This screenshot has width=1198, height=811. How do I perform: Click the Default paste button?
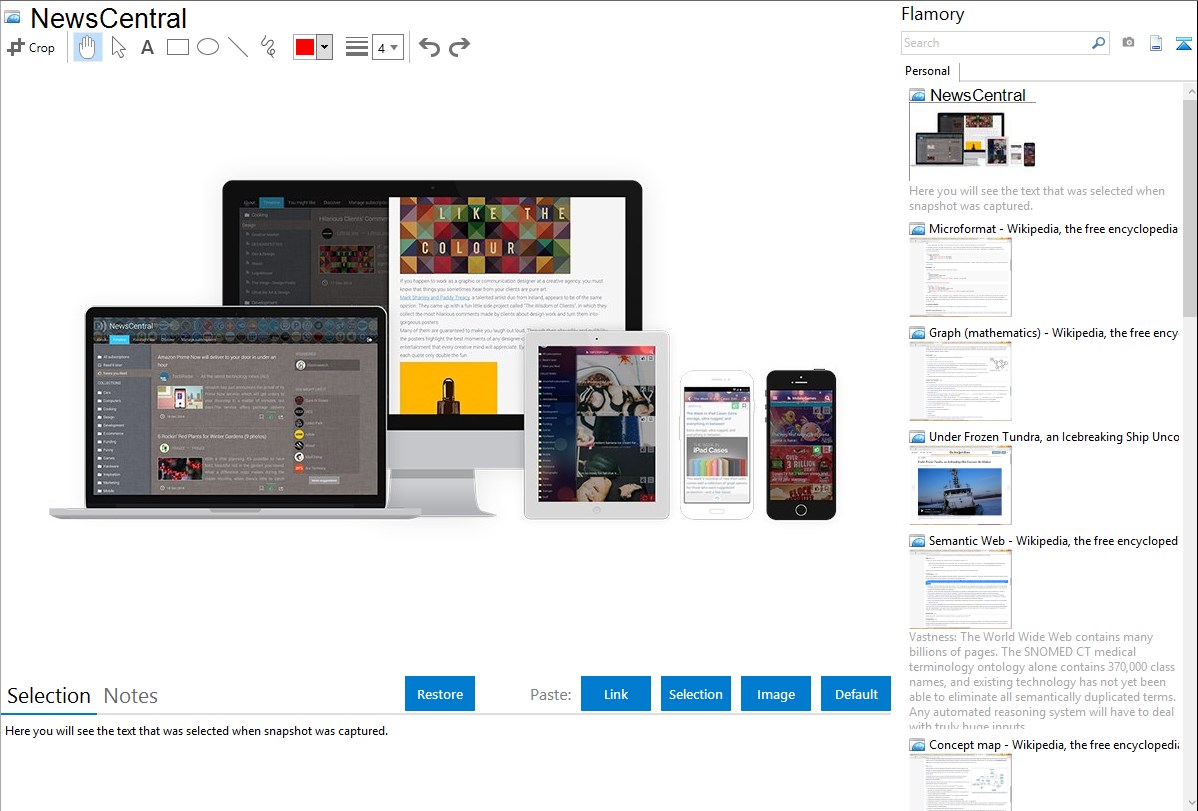pos(856,694)
